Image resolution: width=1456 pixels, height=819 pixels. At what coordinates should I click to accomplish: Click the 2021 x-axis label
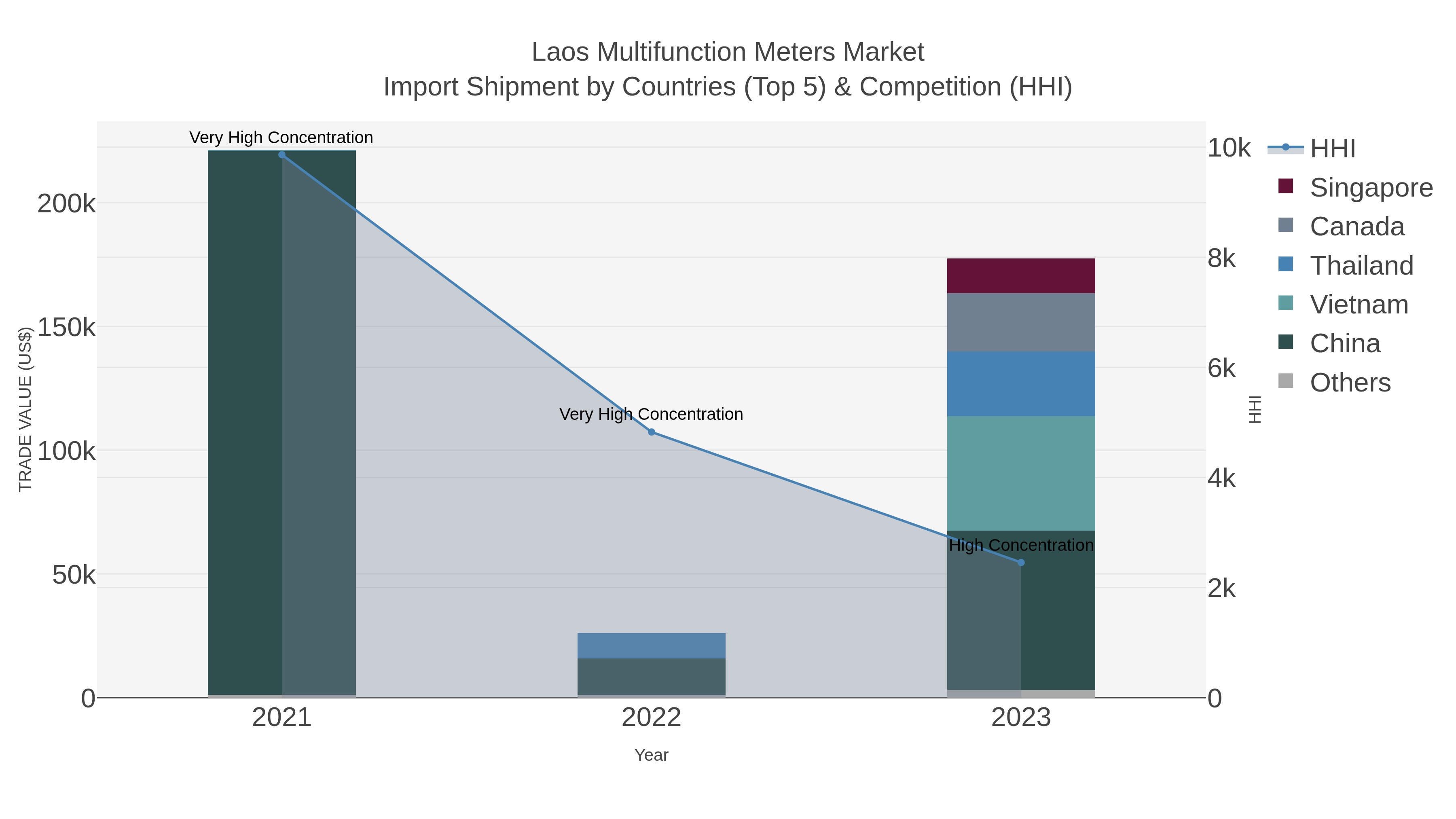281,718
